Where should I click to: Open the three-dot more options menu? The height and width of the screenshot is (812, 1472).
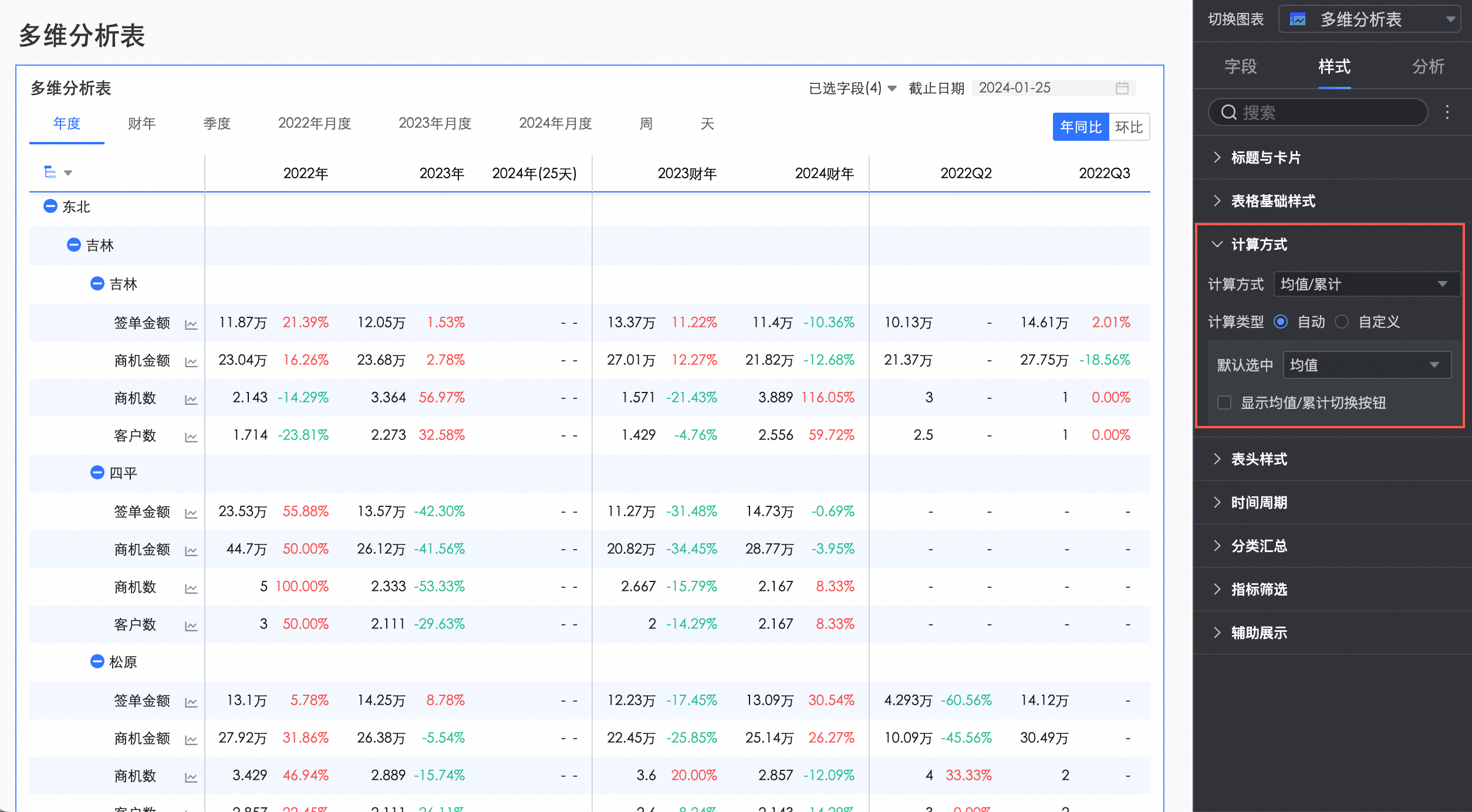pos(1447,112)
